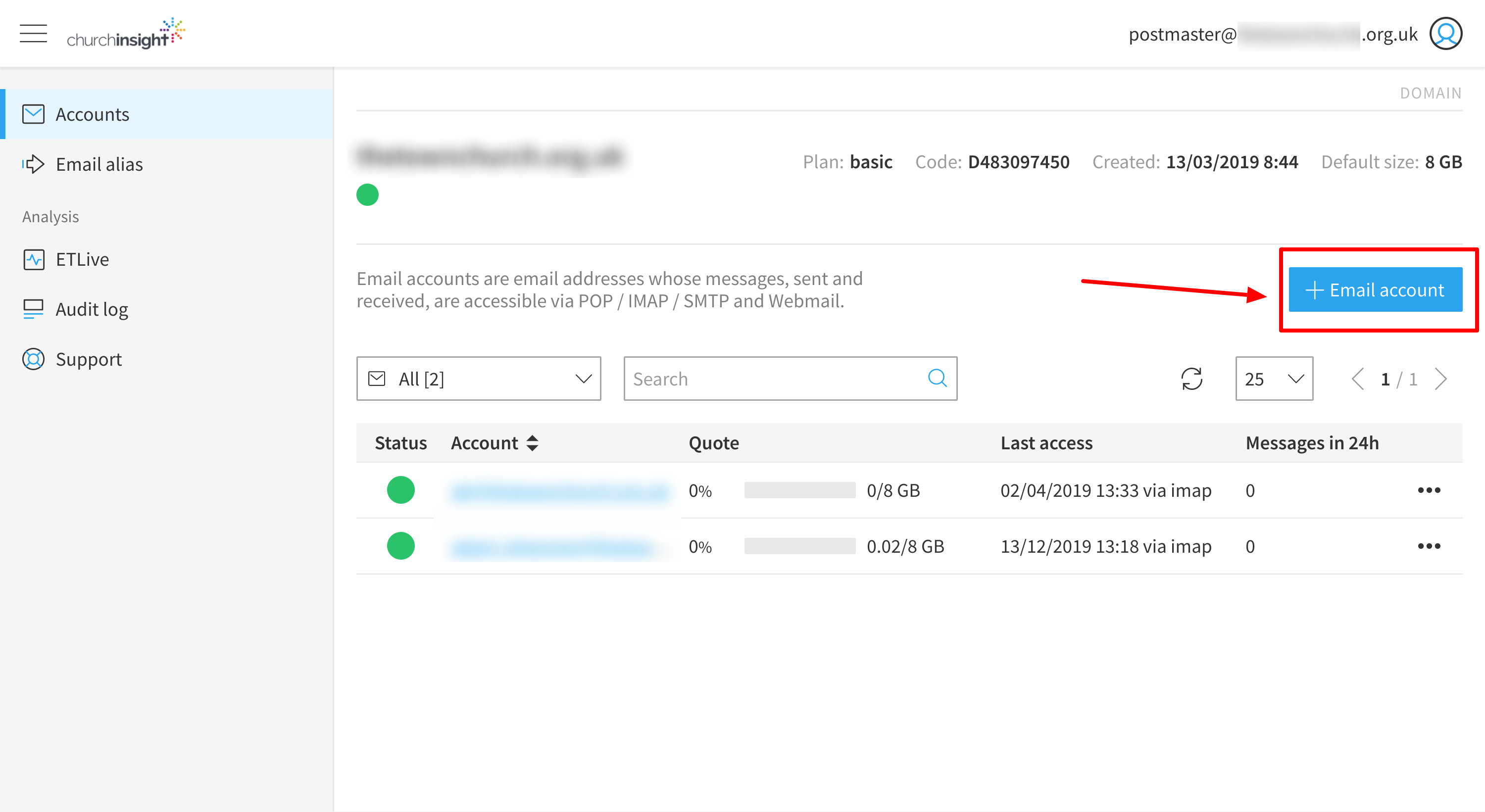Click the second account's green status dot
Screen dimensions: 1485x812
401,546
